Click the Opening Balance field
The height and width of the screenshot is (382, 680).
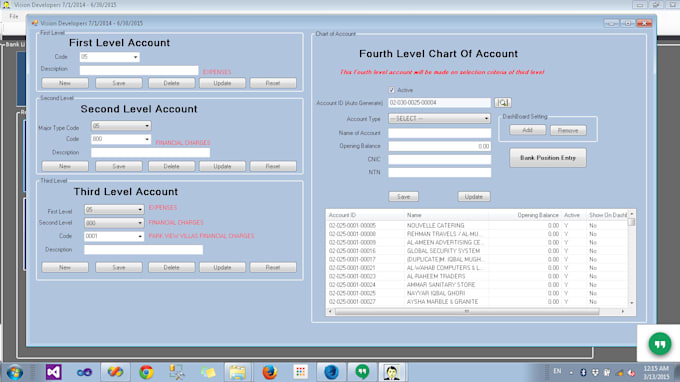click(439, 146)
